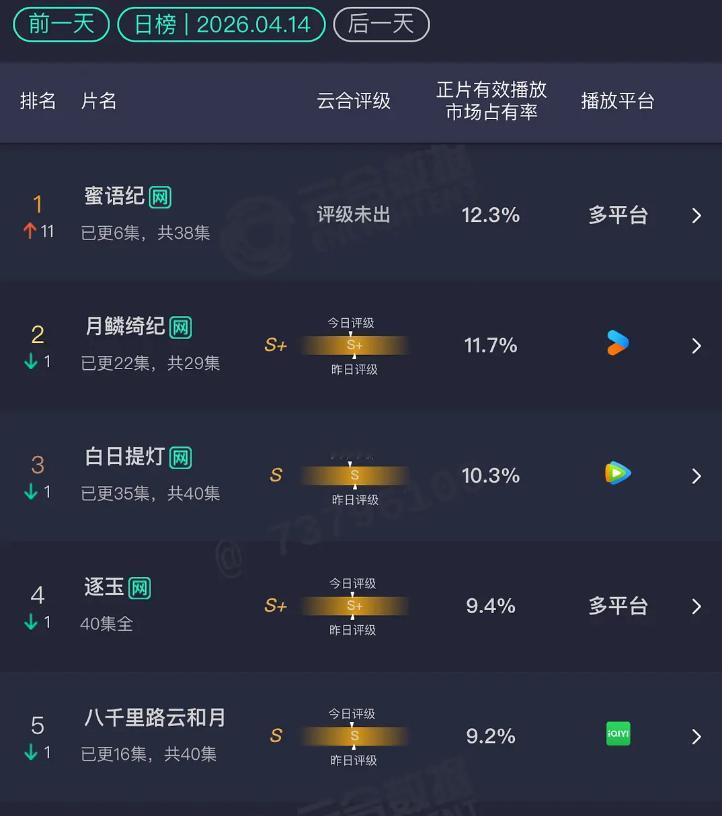This screenshot has width=722, height=816.
Task: Open 白日提灯 details using its chevron
Action: click(x=697, y=476)
